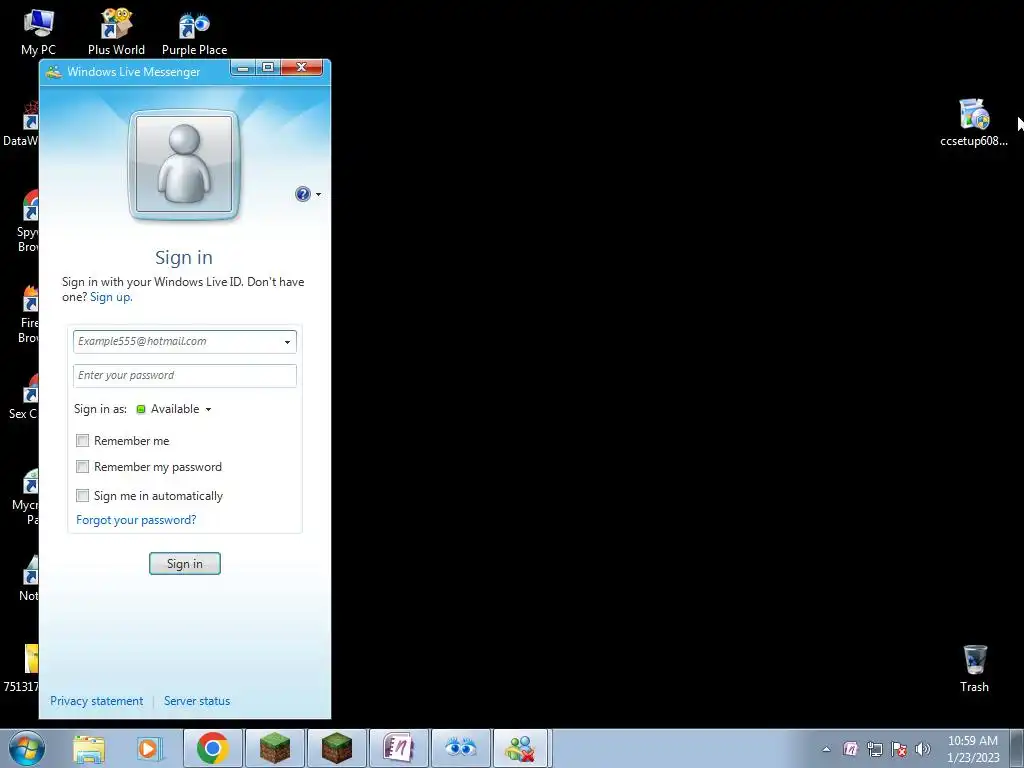1024x768 pixels.
Task: Open the Sign up link
Action: [110, 297]
